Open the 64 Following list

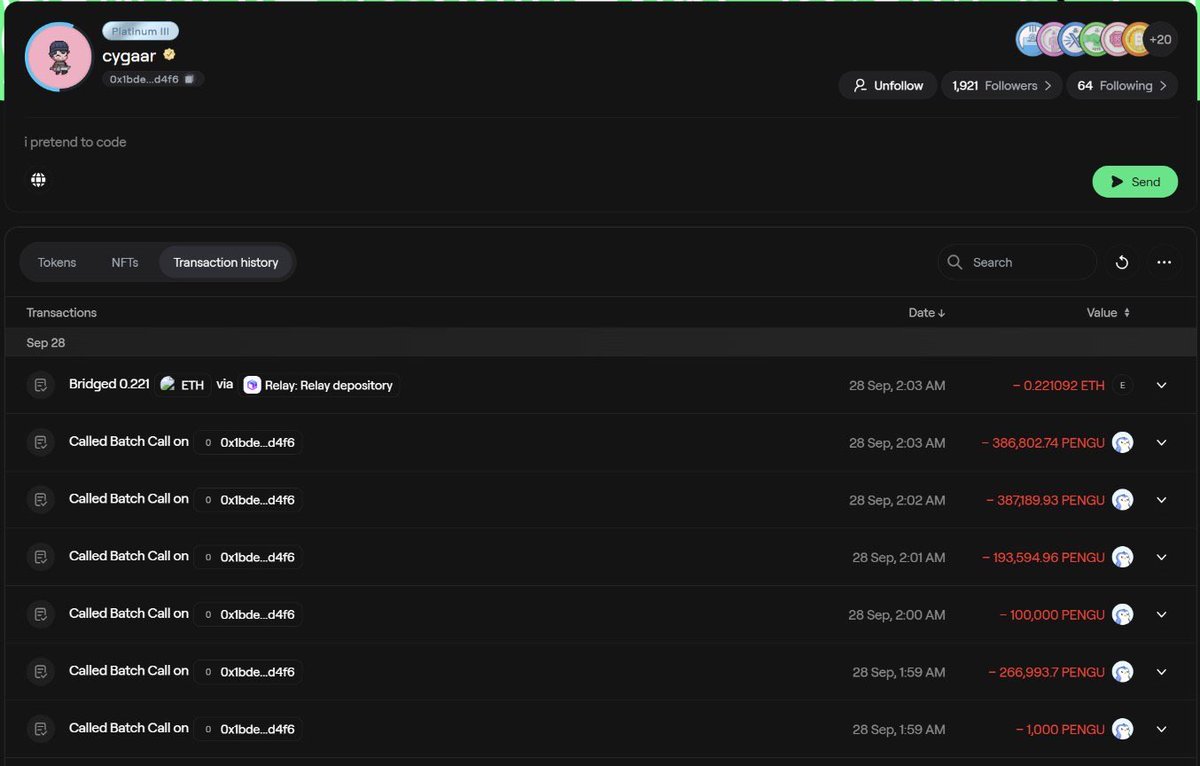tap(1122, 86)
